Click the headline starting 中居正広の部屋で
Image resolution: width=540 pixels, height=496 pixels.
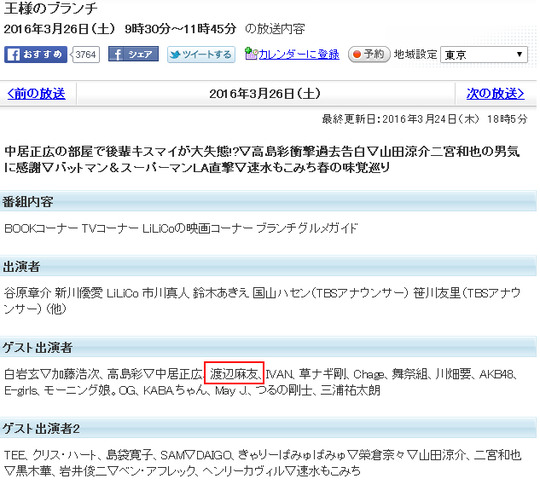click(262, 159)
